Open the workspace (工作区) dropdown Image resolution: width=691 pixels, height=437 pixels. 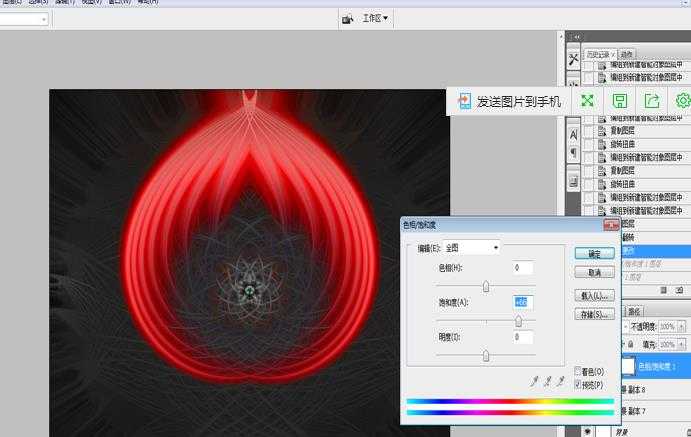(376, 18)
